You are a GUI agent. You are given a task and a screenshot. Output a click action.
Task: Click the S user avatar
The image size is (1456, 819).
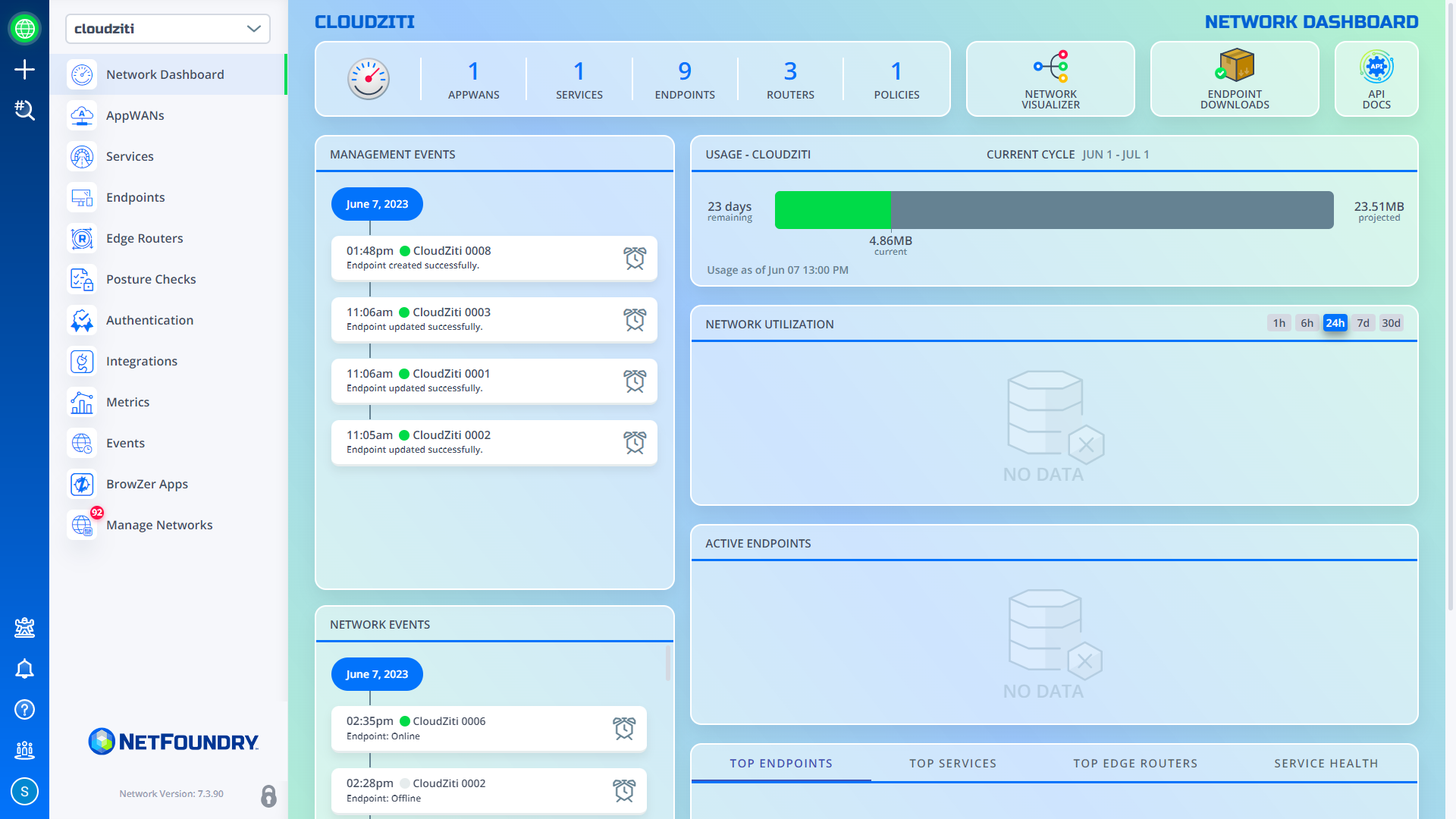24,791
